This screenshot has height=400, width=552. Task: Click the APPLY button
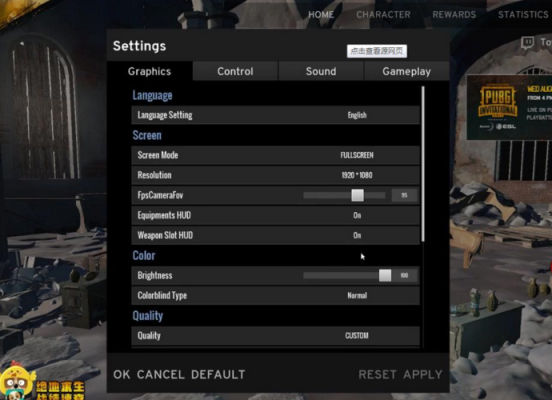[x=423, y=374]
